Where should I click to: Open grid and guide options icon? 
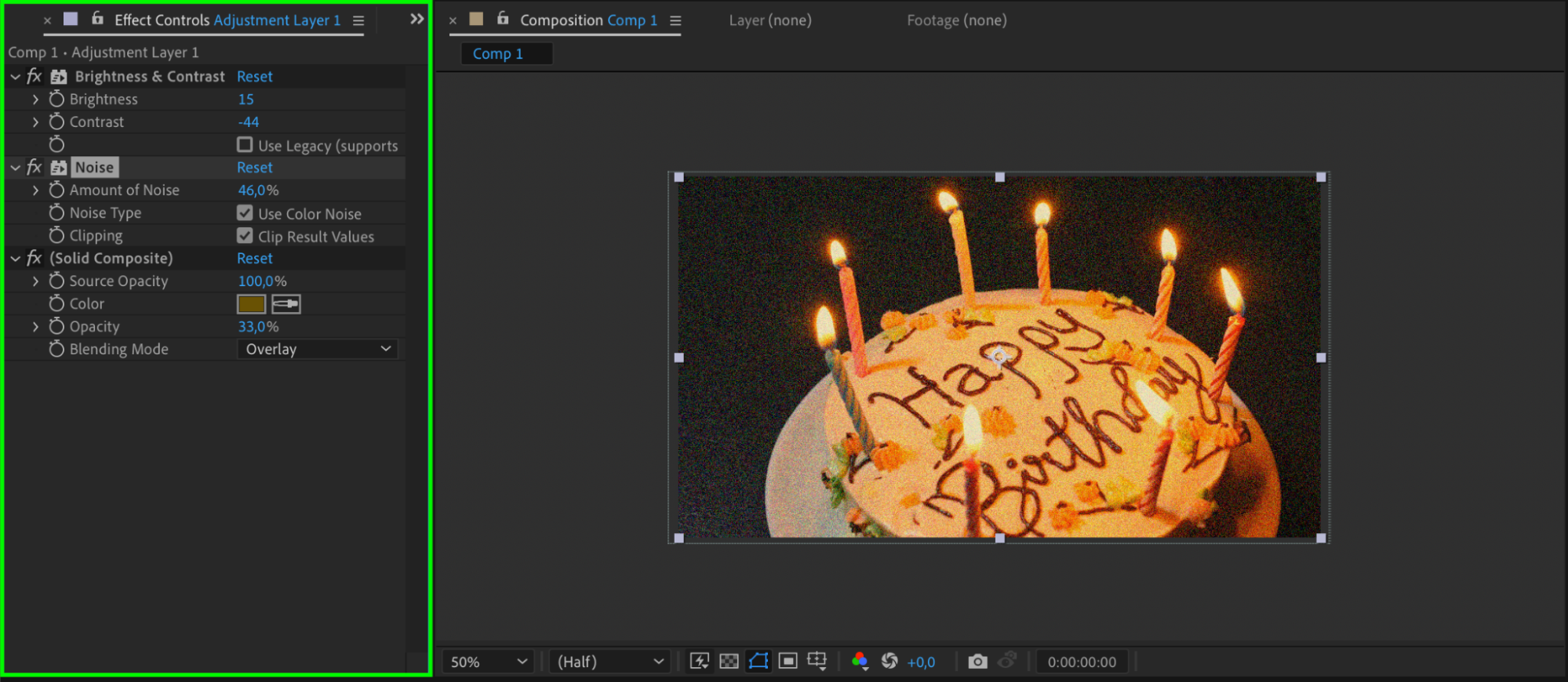(x=817, y=661)
